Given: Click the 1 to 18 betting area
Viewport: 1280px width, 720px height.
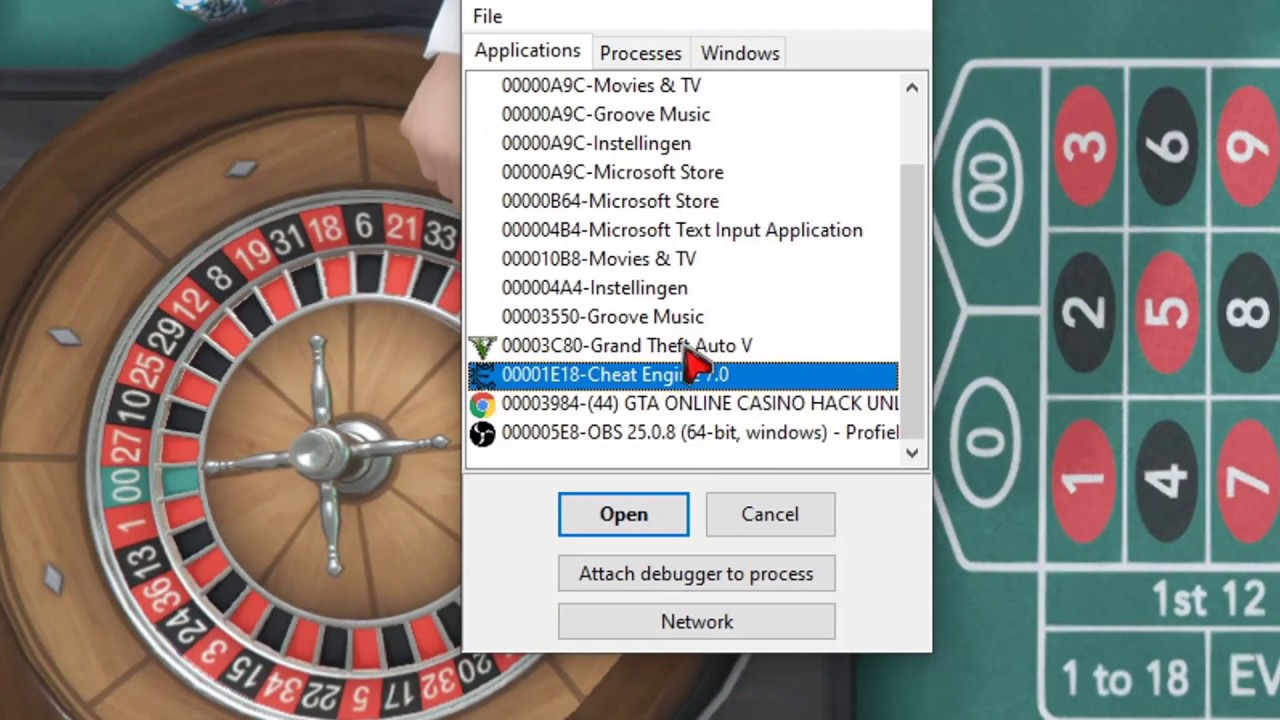Looking at the screenshot, I should pyautogui.click(x=1127, y=678).
